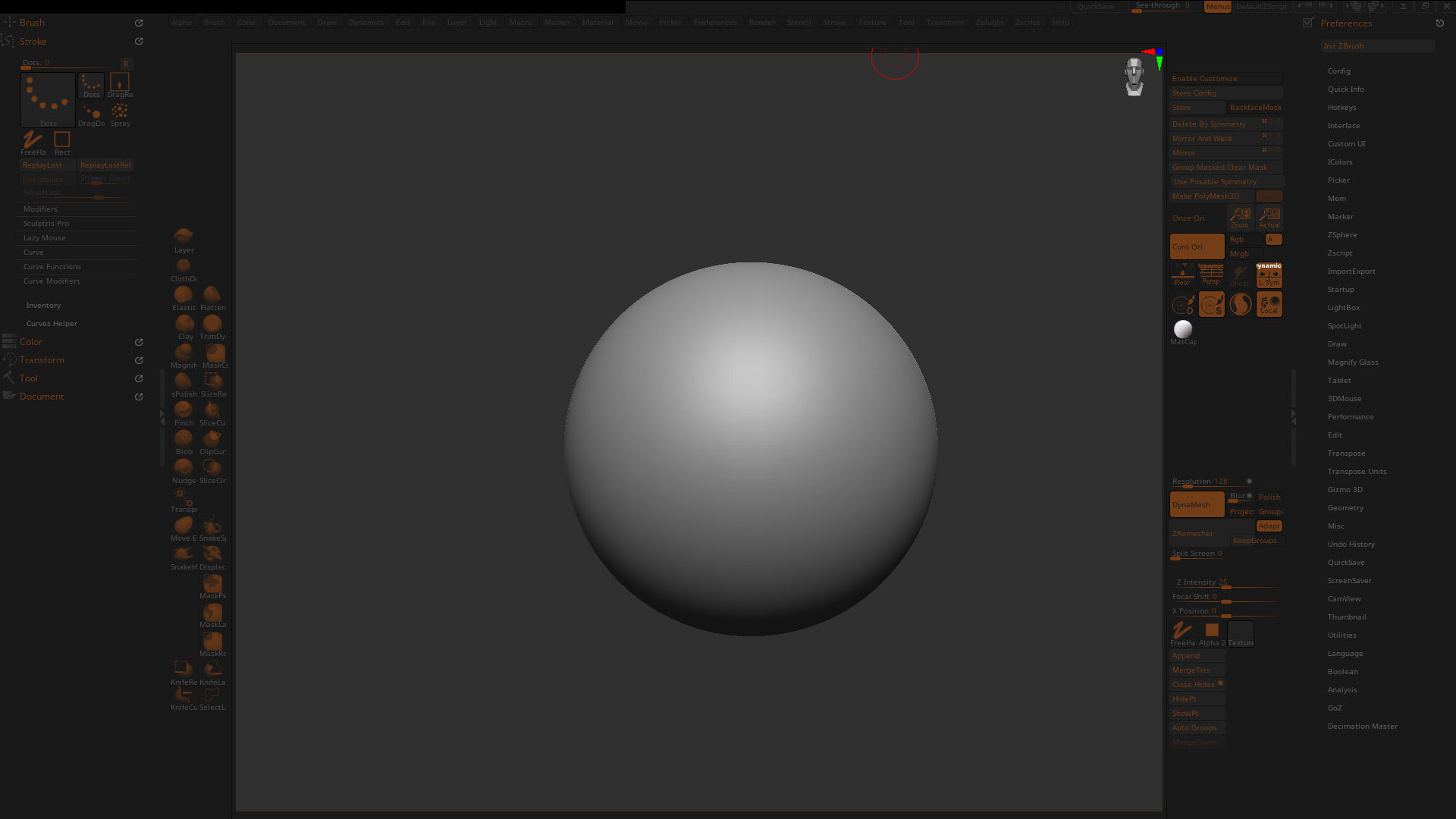Click the Mirror And Weld button
Screen dimensions: 1456x819
[1202, 139]
